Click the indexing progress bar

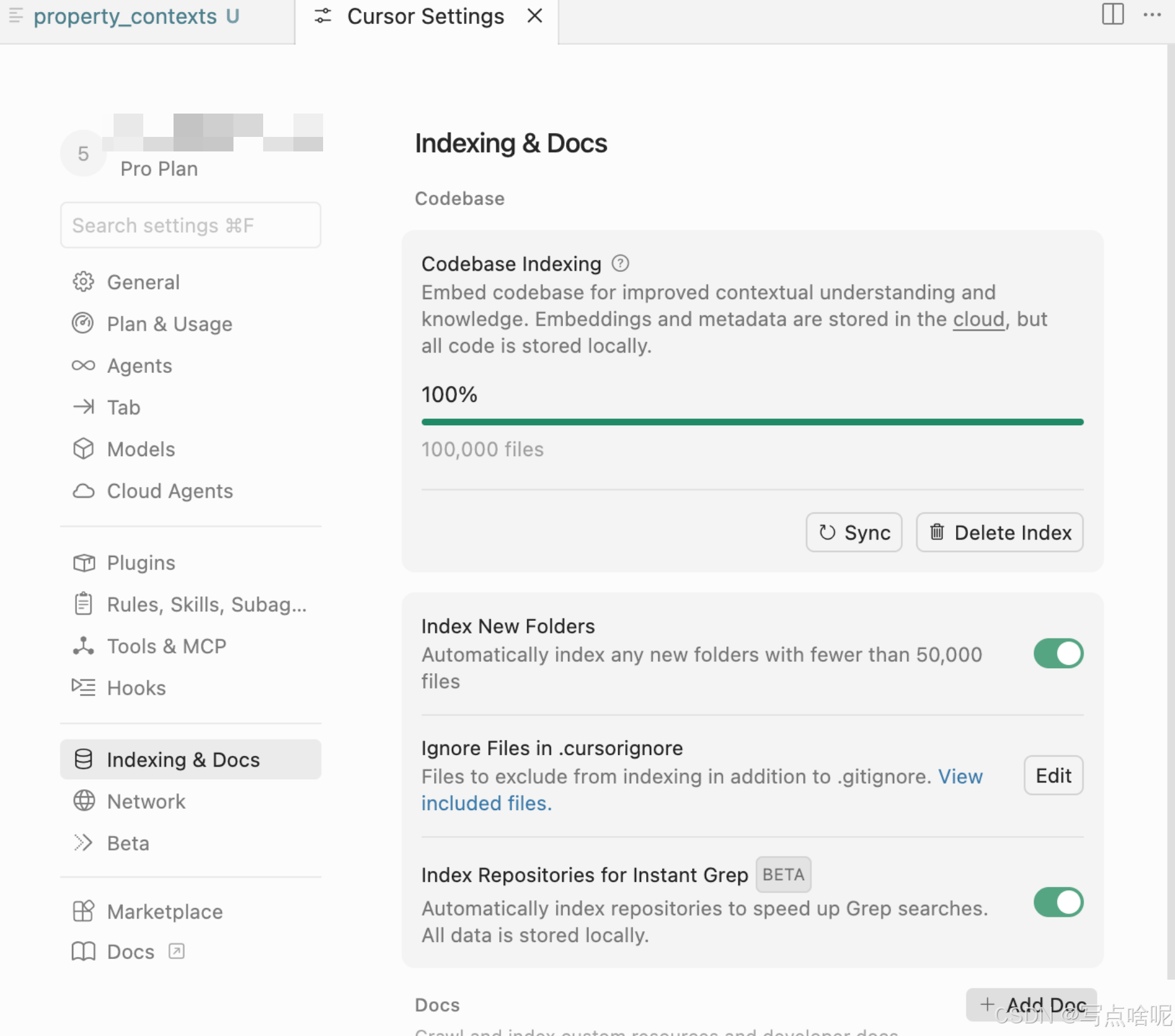[x=752, y=422]
